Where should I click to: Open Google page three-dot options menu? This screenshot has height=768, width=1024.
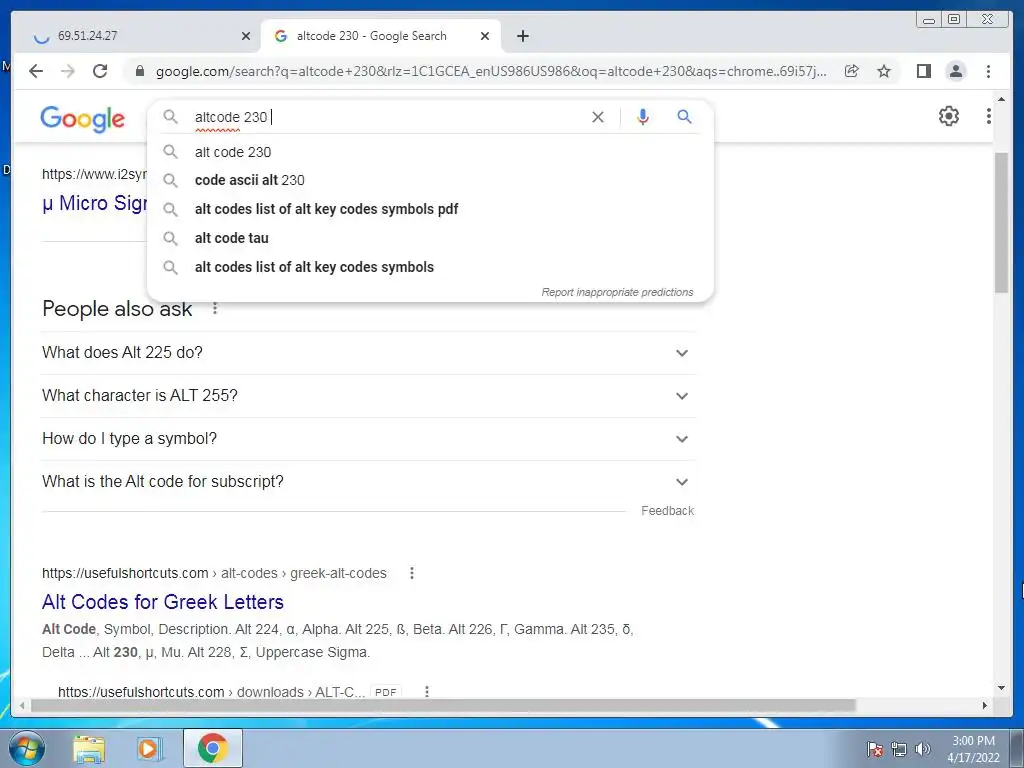pyautogui.click(x=988, y=116)
